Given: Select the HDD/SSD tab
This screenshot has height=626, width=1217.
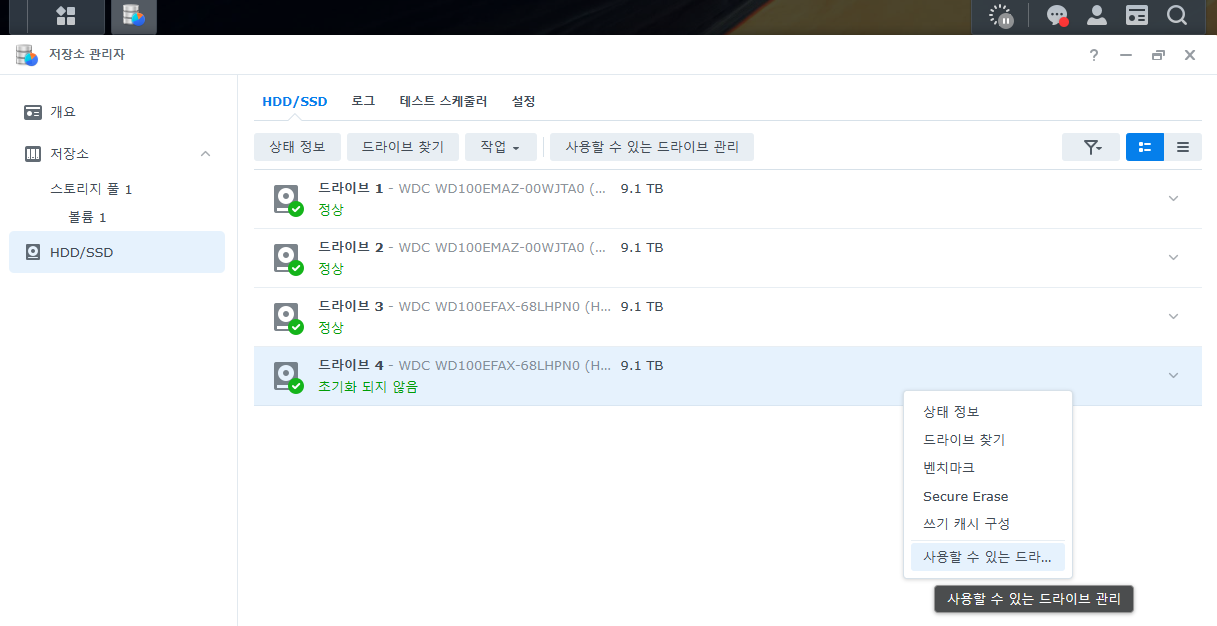Looking at the screenshot, I should point(295,102).
